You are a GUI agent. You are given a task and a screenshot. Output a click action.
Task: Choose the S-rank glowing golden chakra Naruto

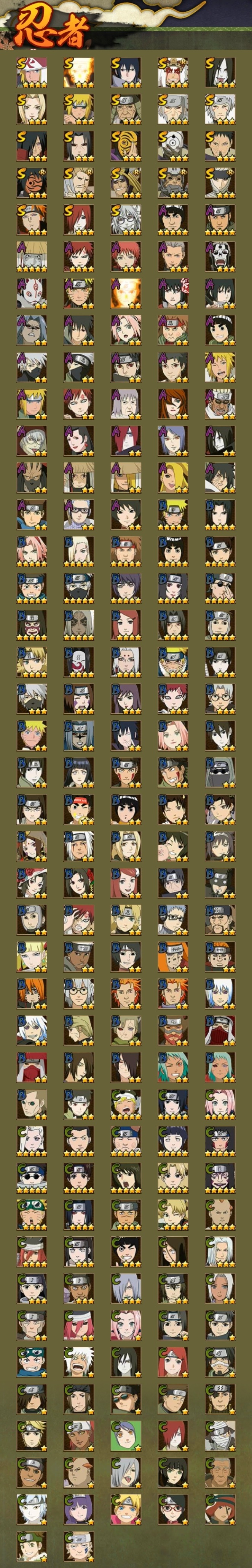(79, 73)
